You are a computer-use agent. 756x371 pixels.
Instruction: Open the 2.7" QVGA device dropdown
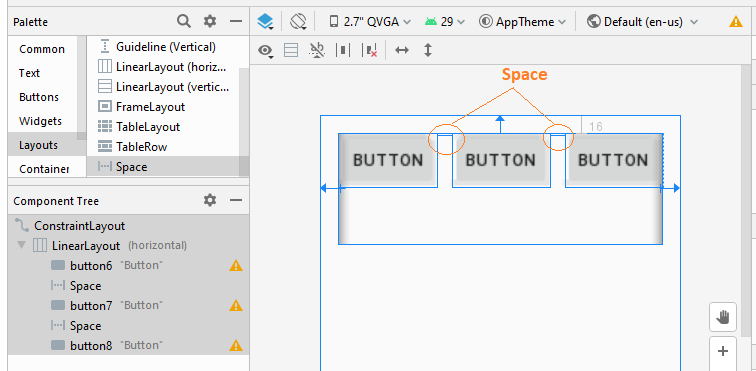point(370,22)
